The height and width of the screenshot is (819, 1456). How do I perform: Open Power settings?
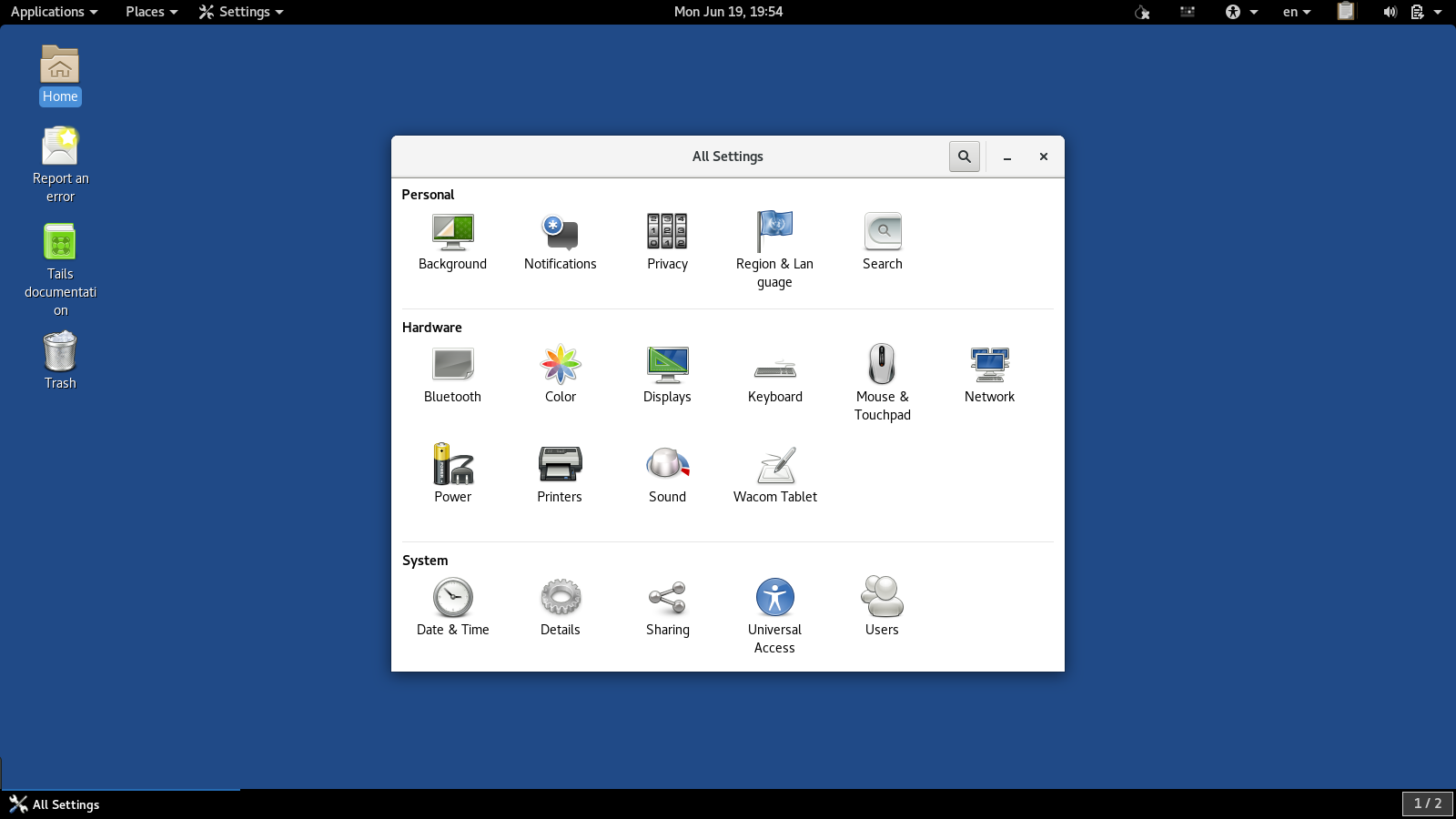click(452, 474)
